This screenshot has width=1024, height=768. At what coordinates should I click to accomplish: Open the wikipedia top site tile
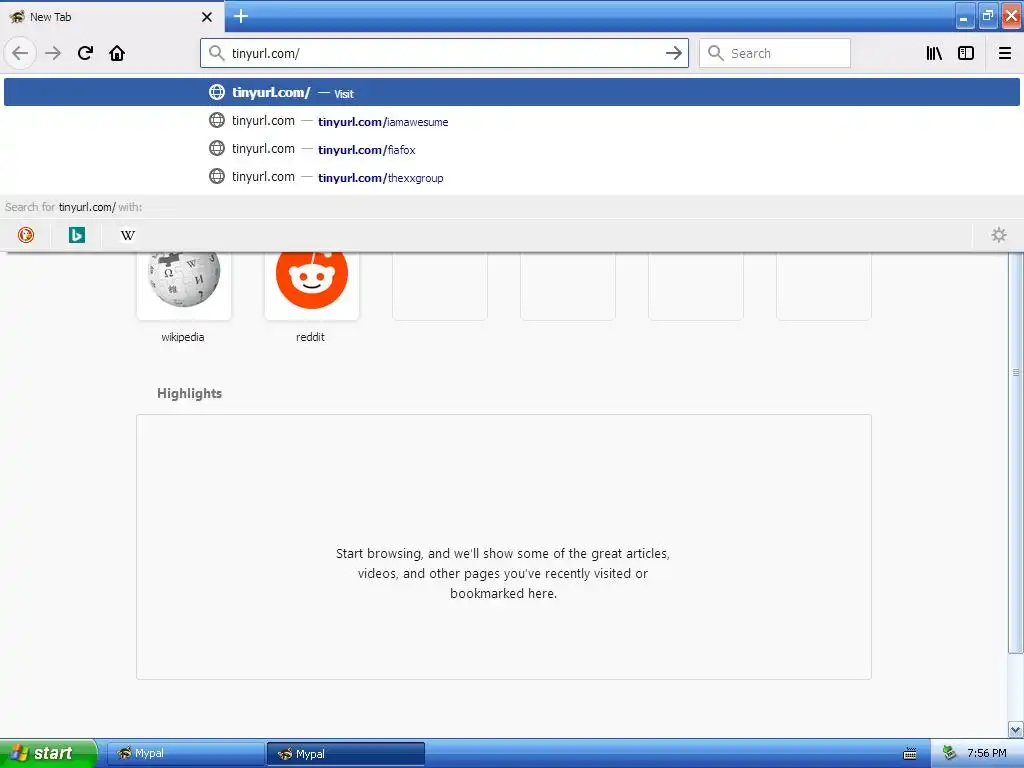184,286
